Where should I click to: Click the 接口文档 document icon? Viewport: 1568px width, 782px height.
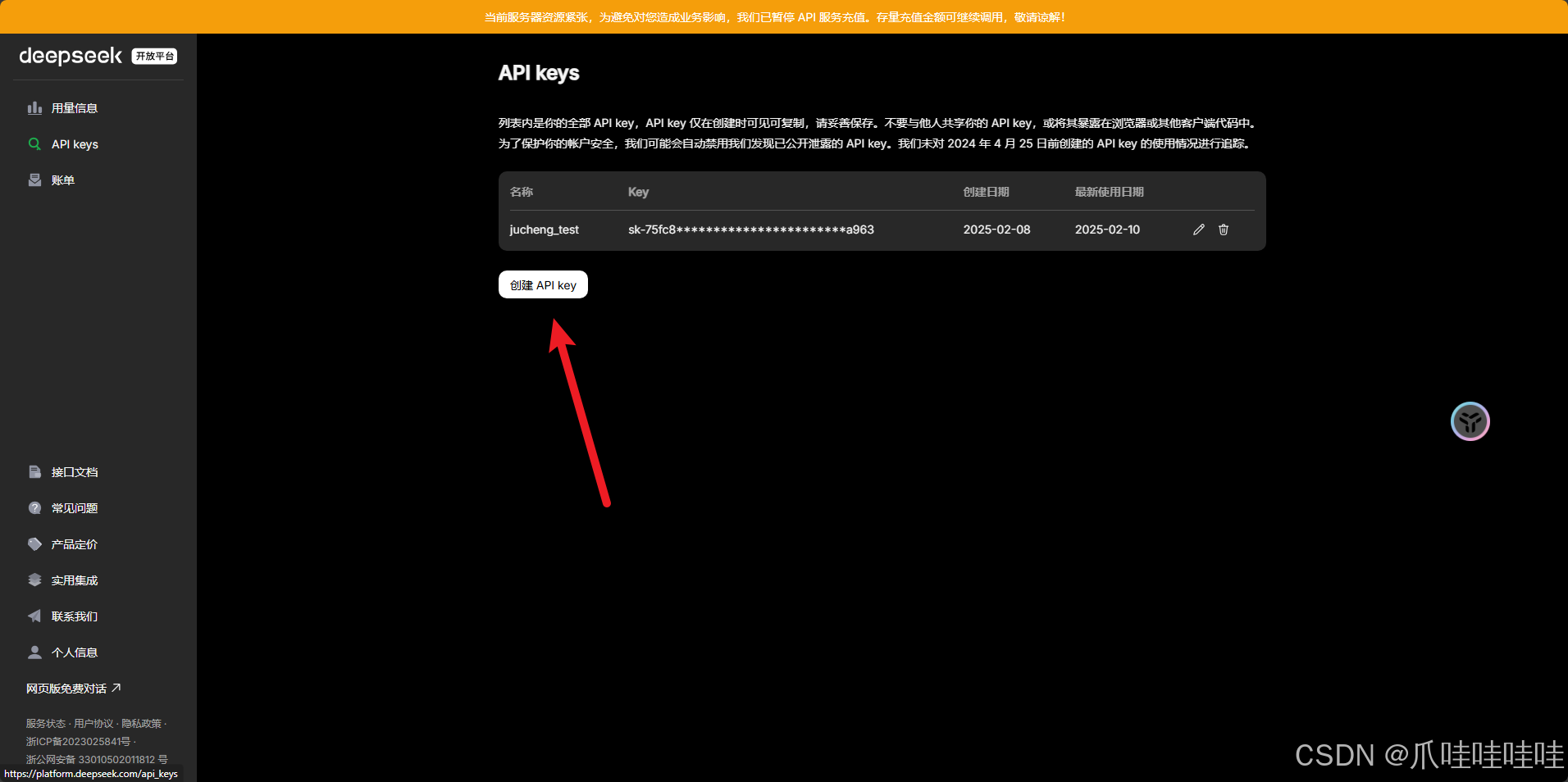(x=34, y=472)
